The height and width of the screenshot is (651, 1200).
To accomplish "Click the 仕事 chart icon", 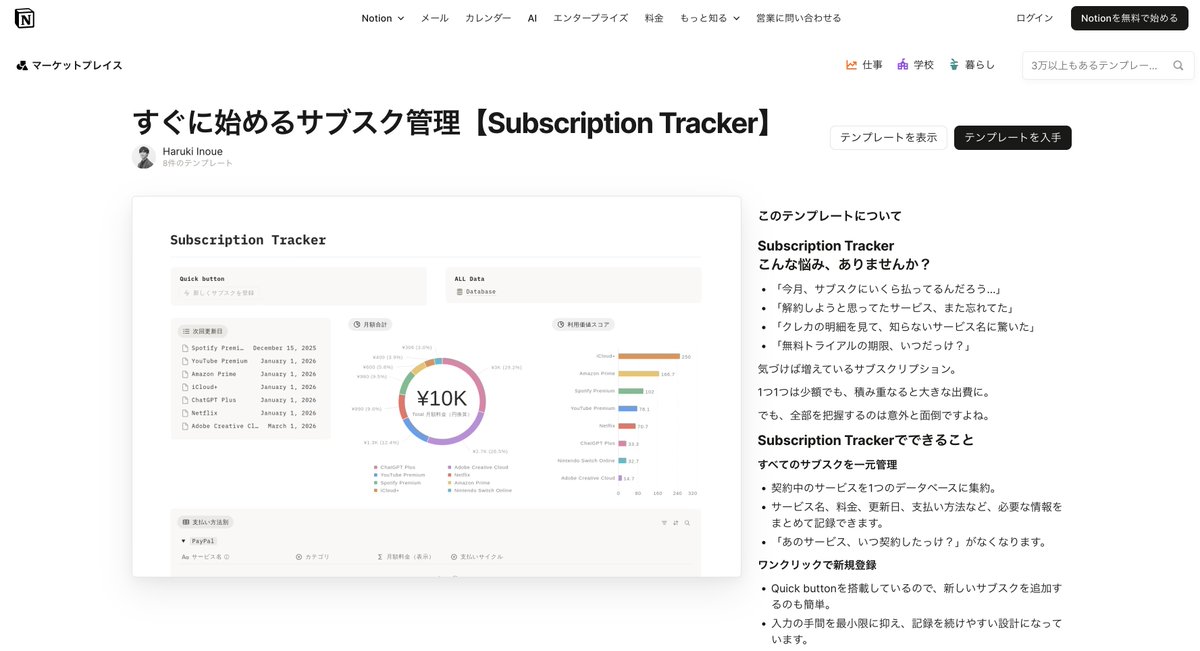I will (851, 65).
